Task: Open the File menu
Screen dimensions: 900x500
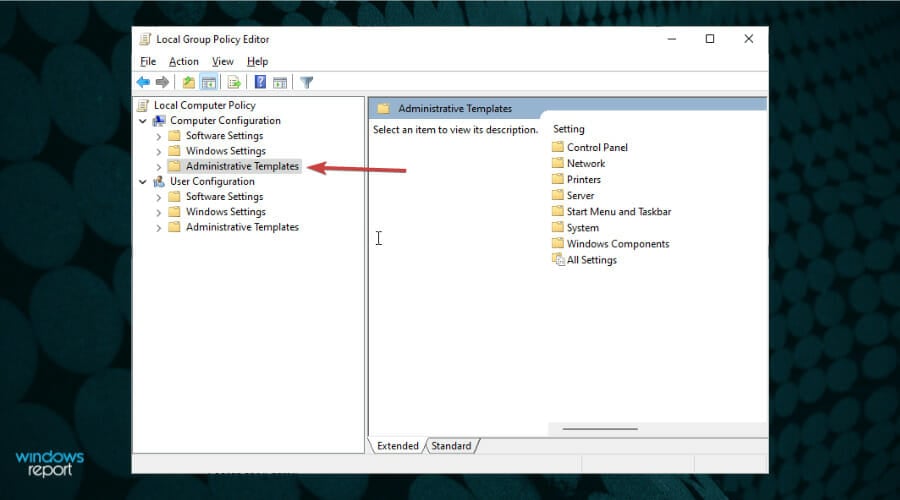Action: coord(148,61)
